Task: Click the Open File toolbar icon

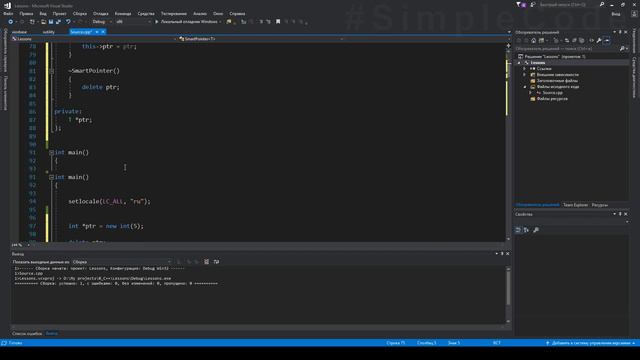Action: pyautogui.click(x=43, y=22)
